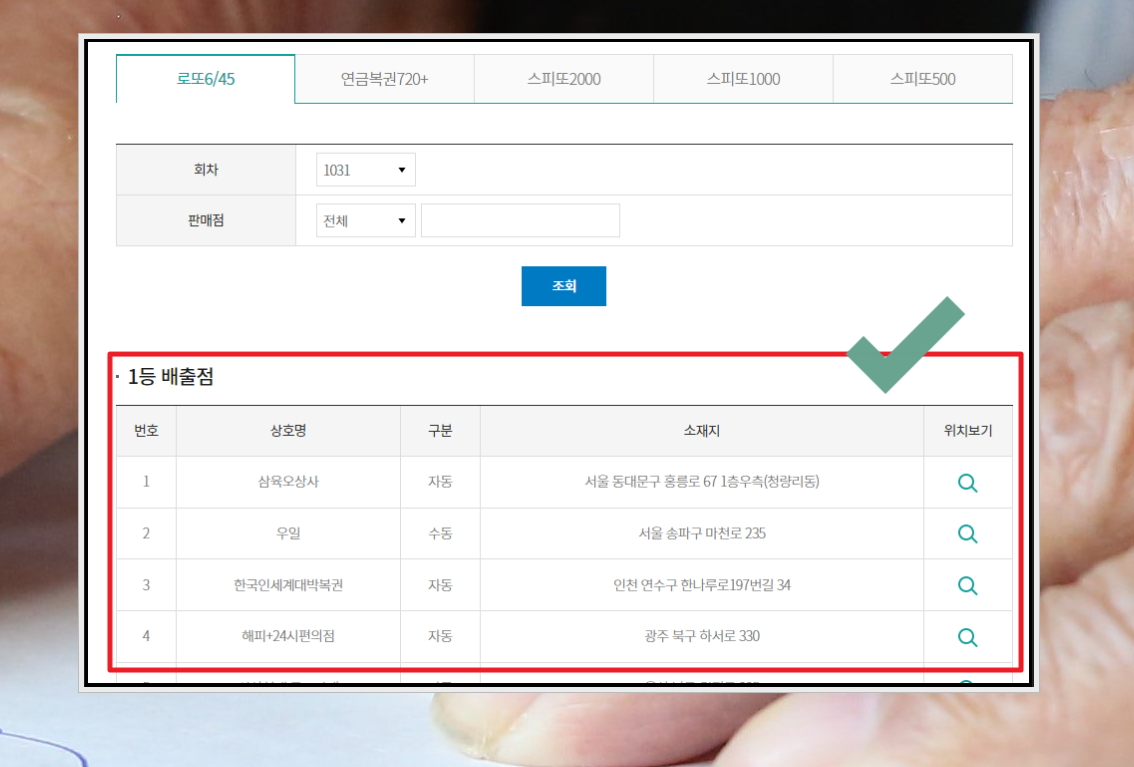Screen dimensions: 1134x767
Task: Show location for 한국인세계대박복권 magnifier icon
Action: [x=967, y=586]
